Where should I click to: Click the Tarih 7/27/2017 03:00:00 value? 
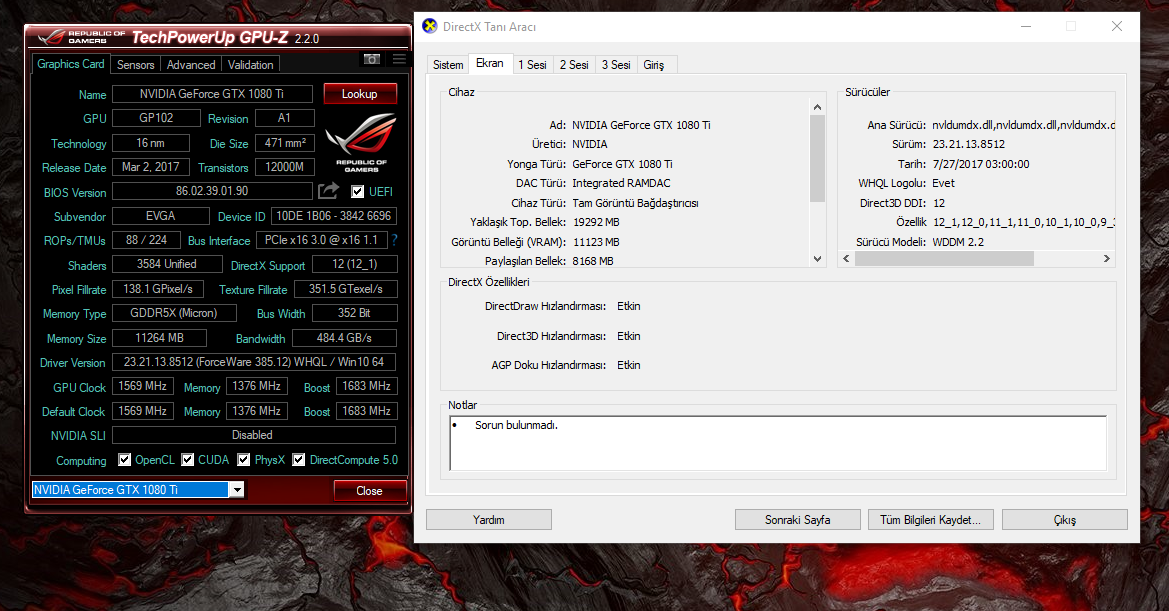coord(981,164)
